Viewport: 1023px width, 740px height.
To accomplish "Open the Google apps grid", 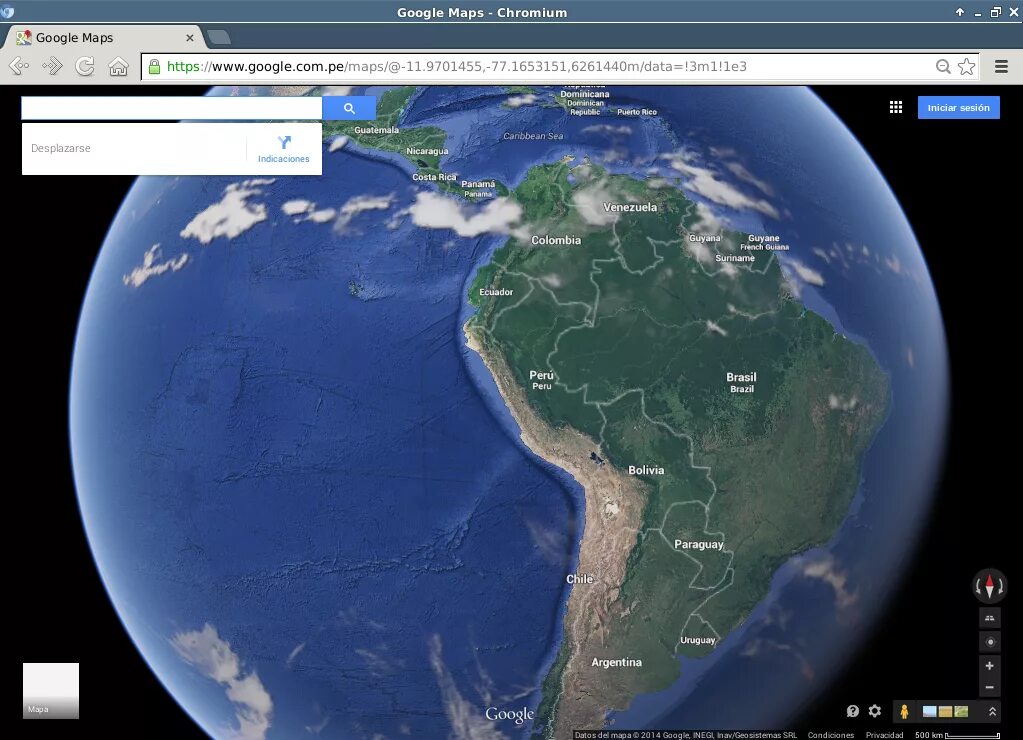I will point(896,107).
